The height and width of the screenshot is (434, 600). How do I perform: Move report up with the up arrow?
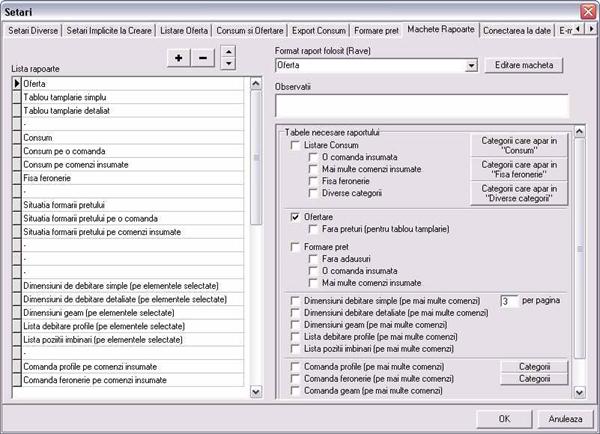click(228, 52)
